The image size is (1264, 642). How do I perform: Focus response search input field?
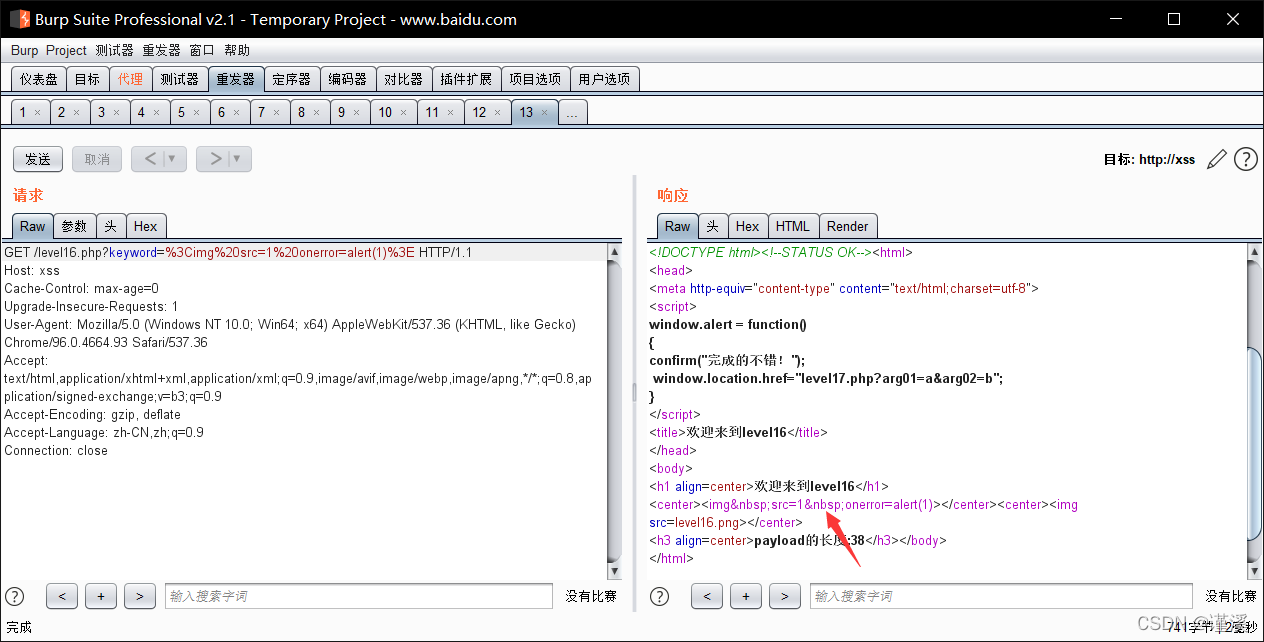pyautogui.click(x=1001, y=596)
